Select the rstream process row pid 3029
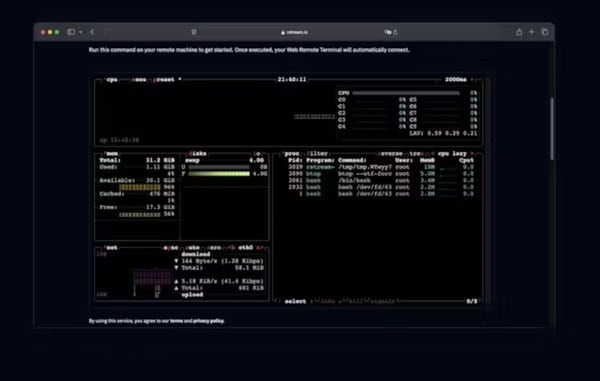600x381 pixels. (381, 167)
